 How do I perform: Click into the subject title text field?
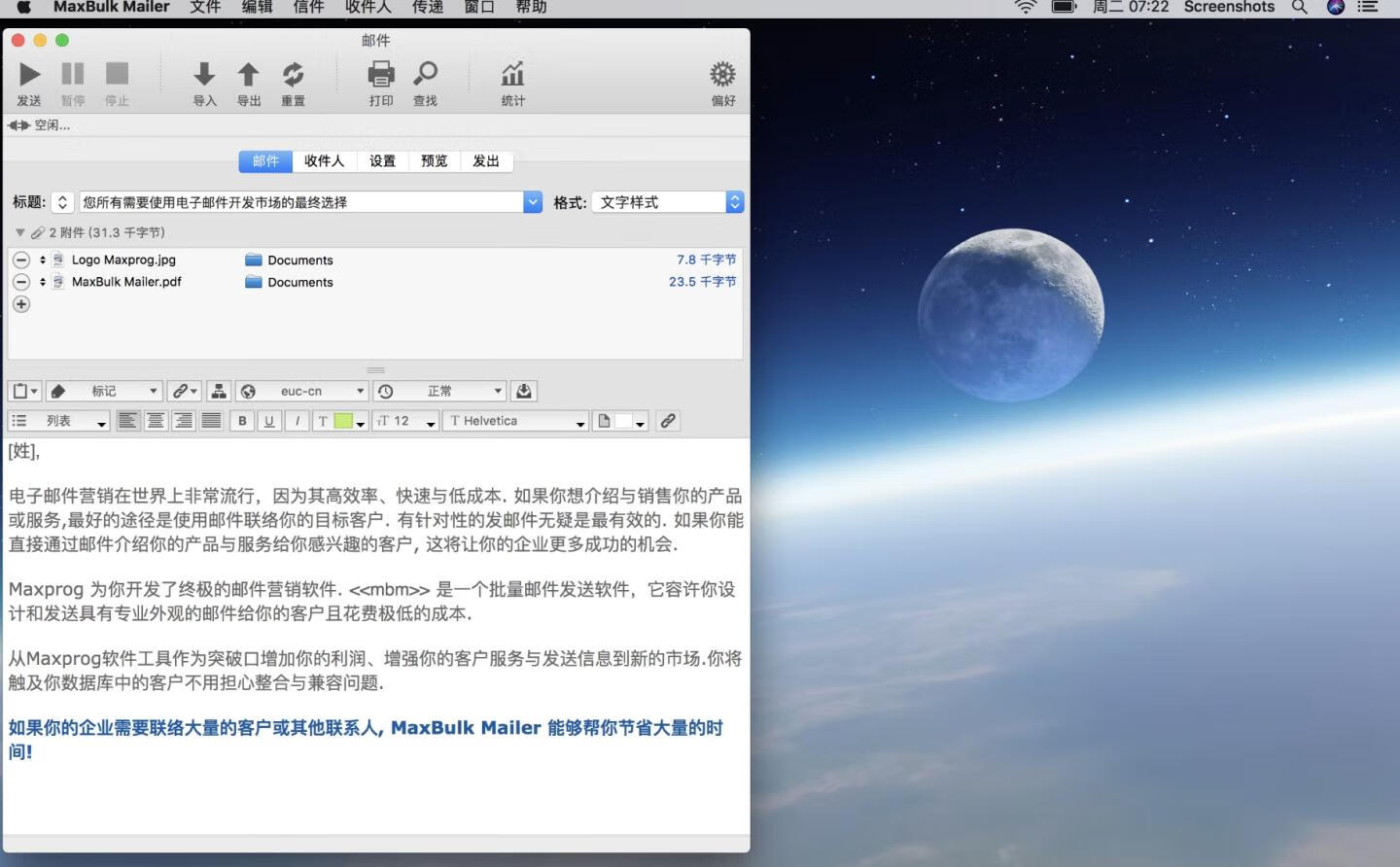301,202
